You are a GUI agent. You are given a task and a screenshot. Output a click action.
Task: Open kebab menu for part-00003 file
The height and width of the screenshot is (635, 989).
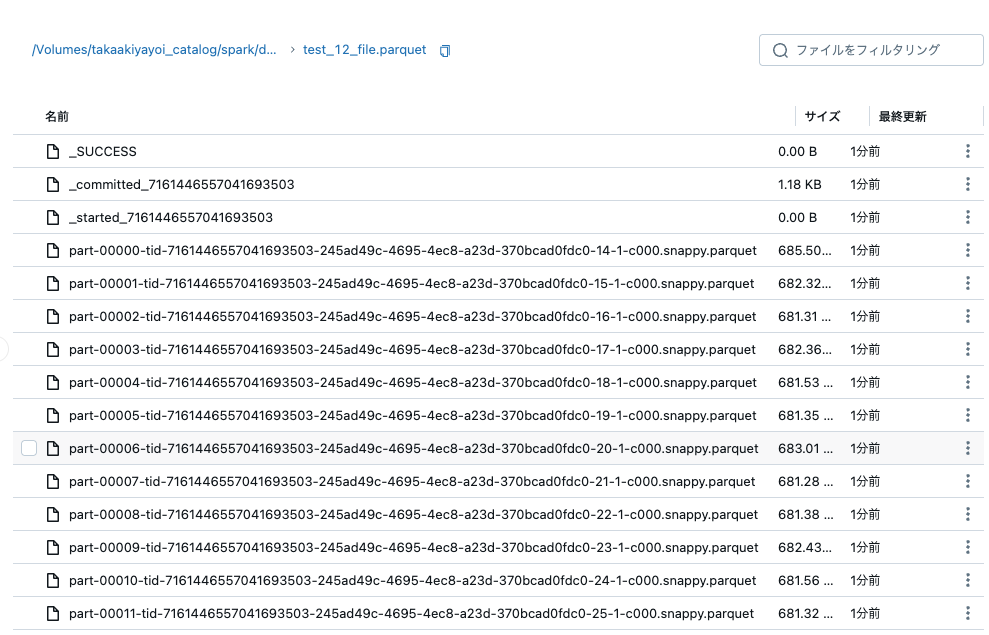click(x=968, y=349)
